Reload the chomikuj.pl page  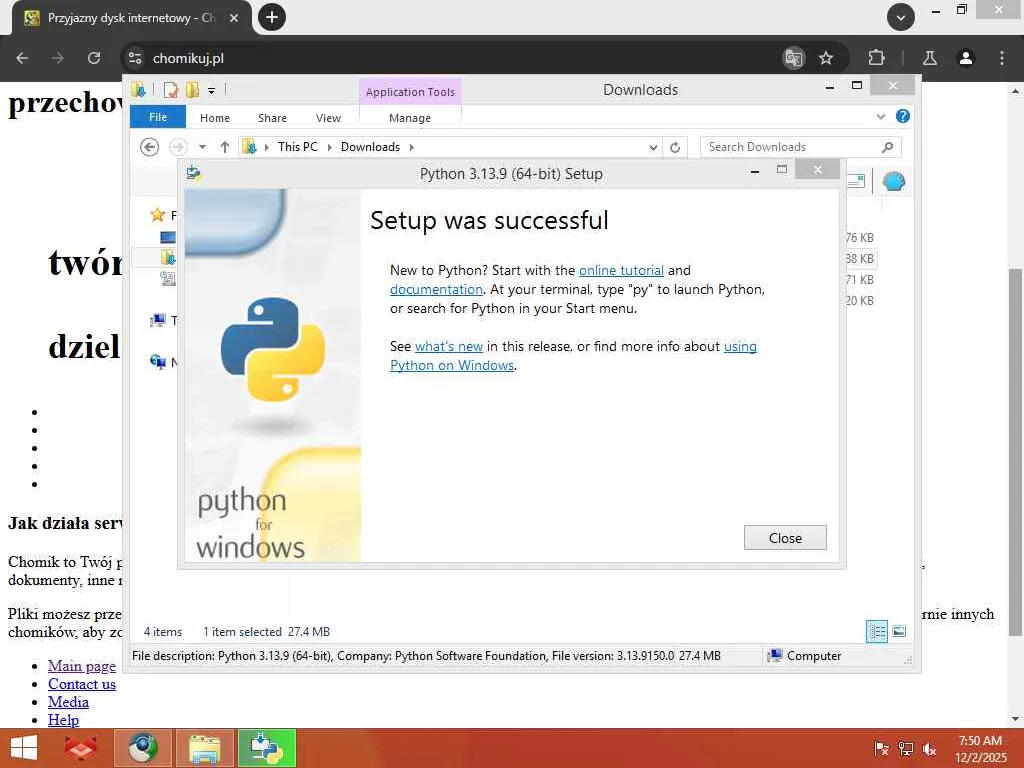(94, 58)
